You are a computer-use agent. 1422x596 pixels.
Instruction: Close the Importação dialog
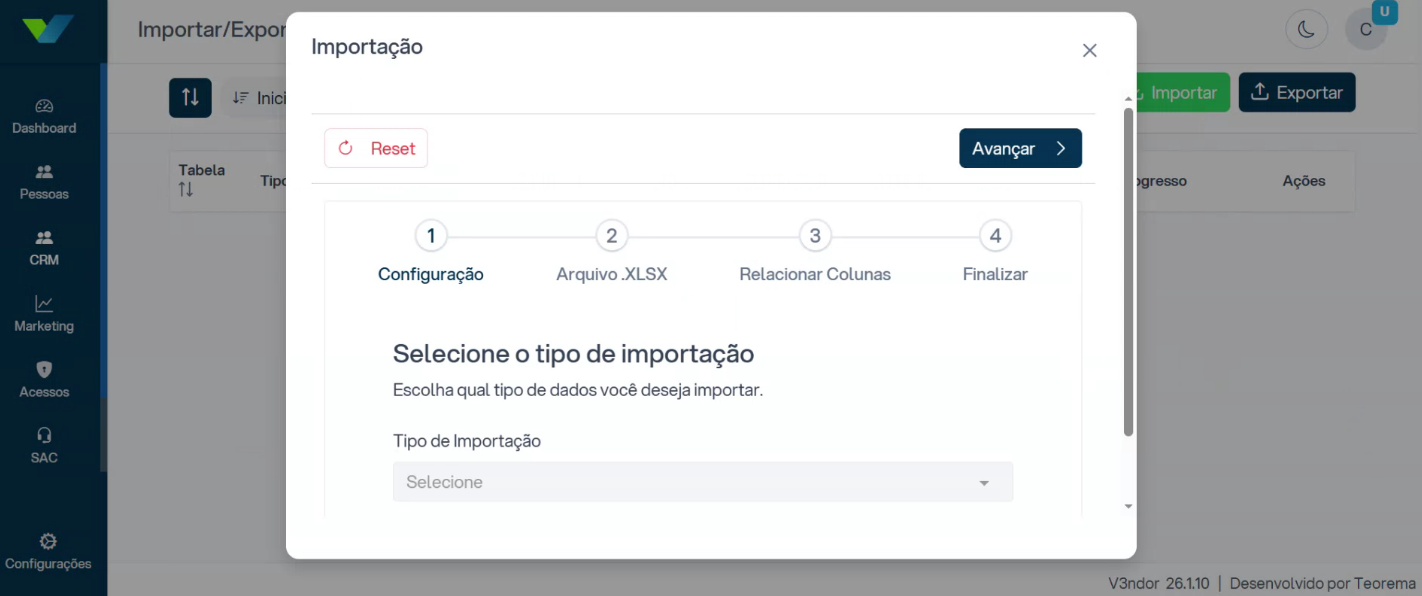pos(1090,50)
